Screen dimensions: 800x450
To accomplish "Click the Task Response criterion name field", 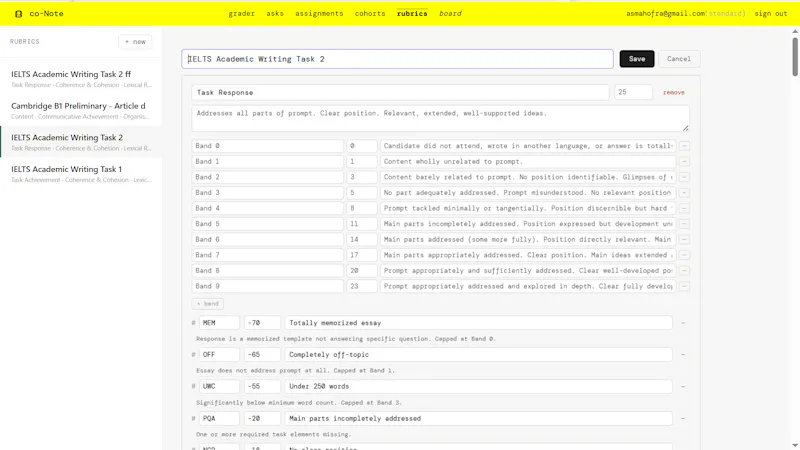I will pos(401,92).
